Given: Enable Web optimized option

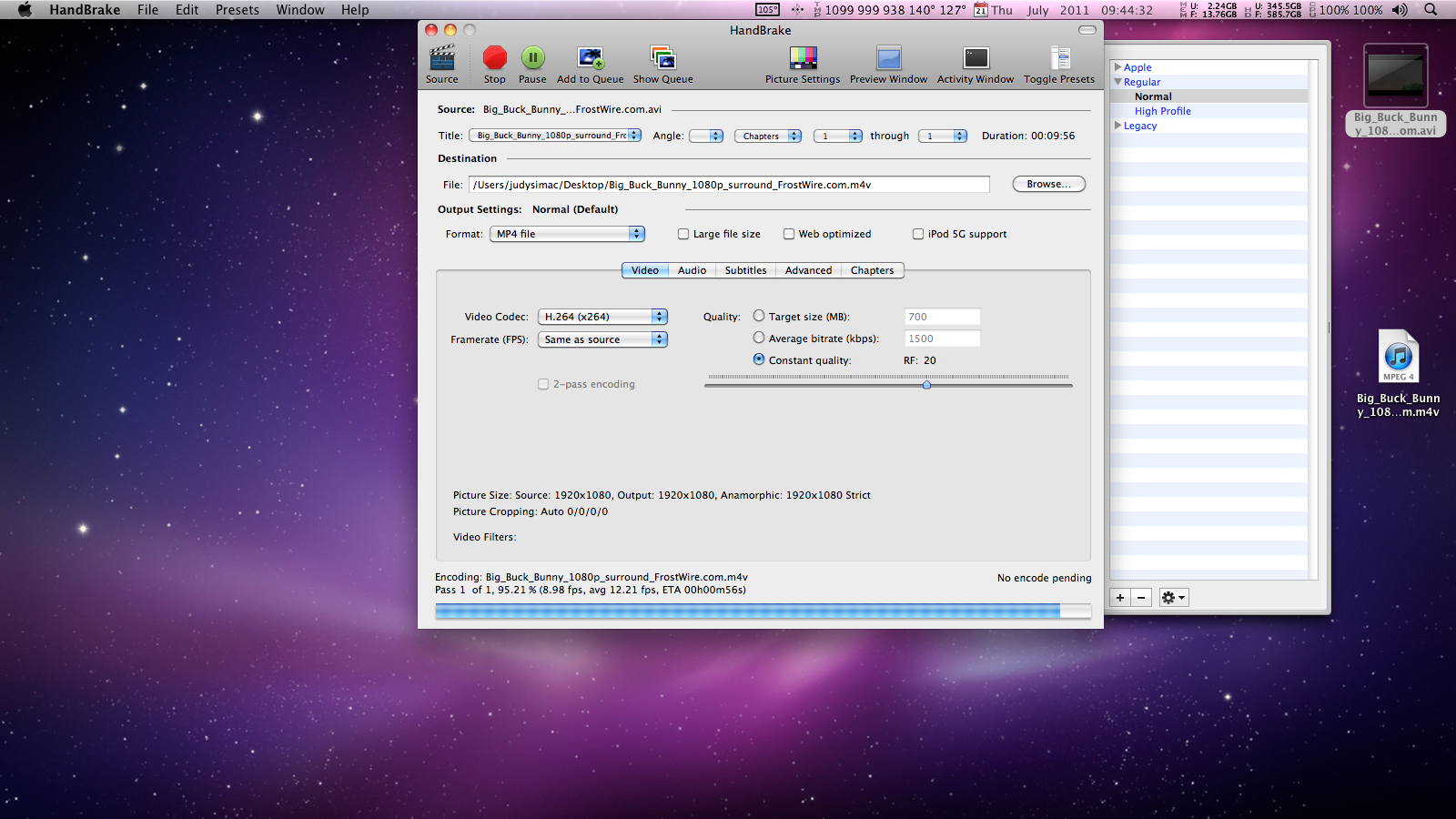Looking at the screenshot, I should (789, 234).
